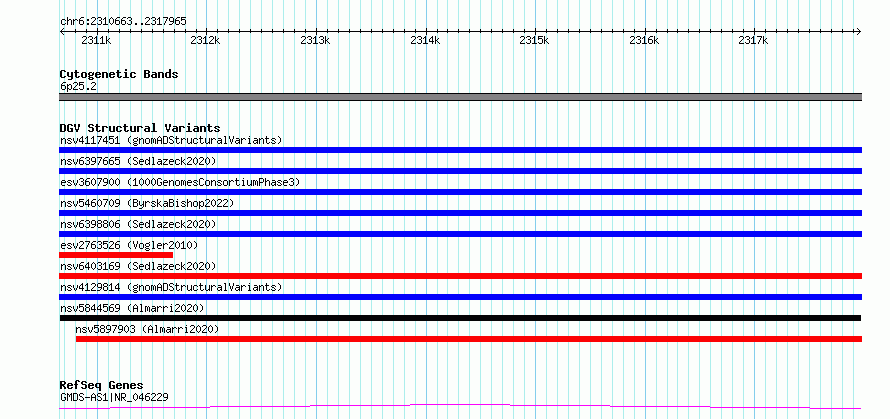890x419 pixels.
Task: Open nsv6403169 (Sedlazeck2020) variant label
Action: 138,266
